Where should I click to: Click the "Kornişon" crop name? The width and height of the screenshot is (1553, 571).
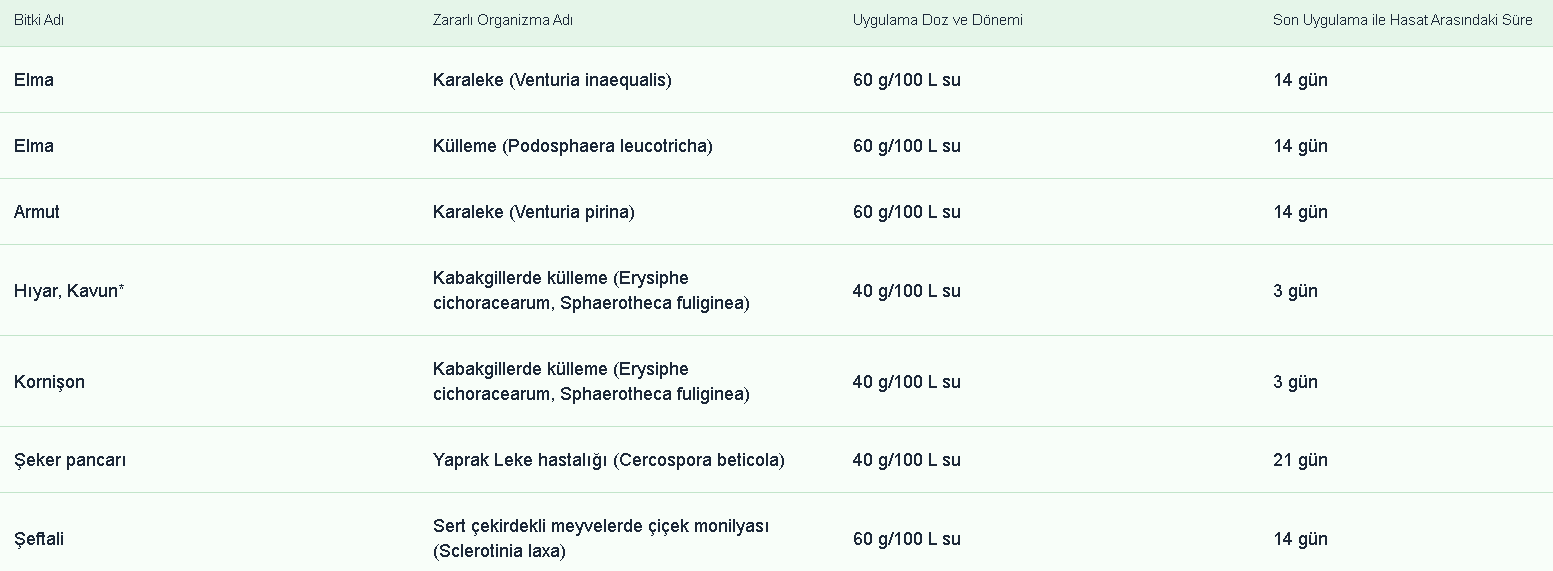click(49, 382)
